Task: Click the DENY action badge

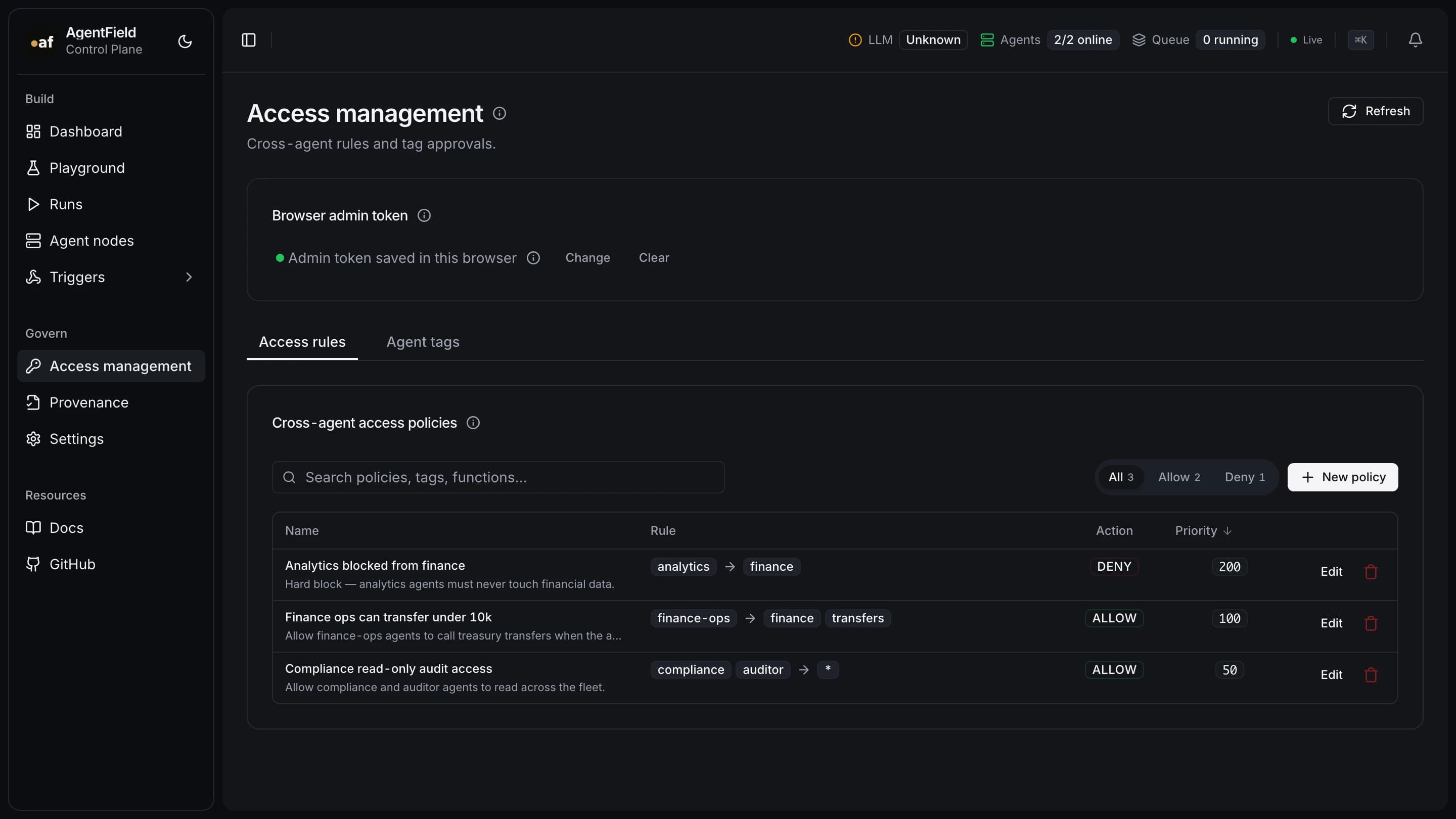Action: [x=1114, y=566]
